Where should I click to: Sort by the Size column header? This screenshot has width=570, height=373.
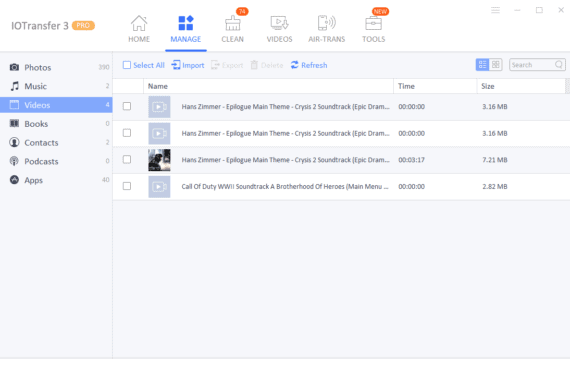coord(521,86)
